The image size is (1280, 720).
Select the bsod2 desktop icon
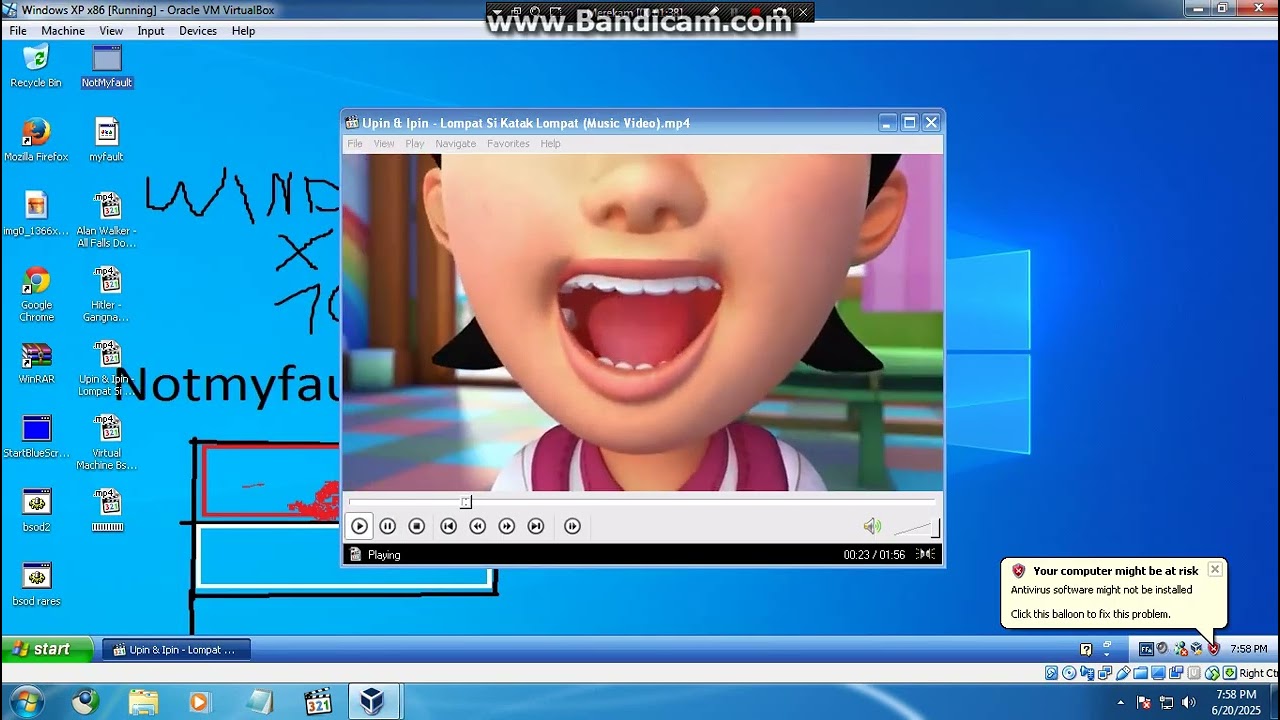pos(36,510)
